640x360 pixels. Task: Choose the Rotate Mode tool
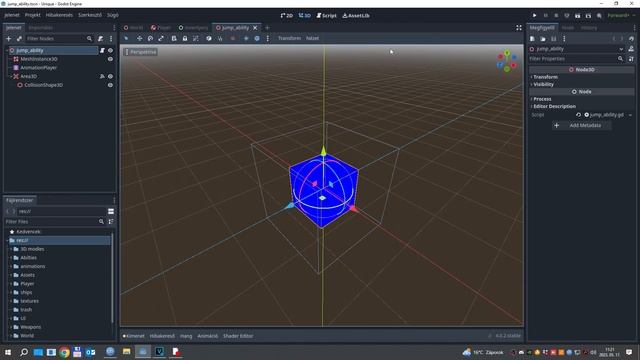pos(150,38)
